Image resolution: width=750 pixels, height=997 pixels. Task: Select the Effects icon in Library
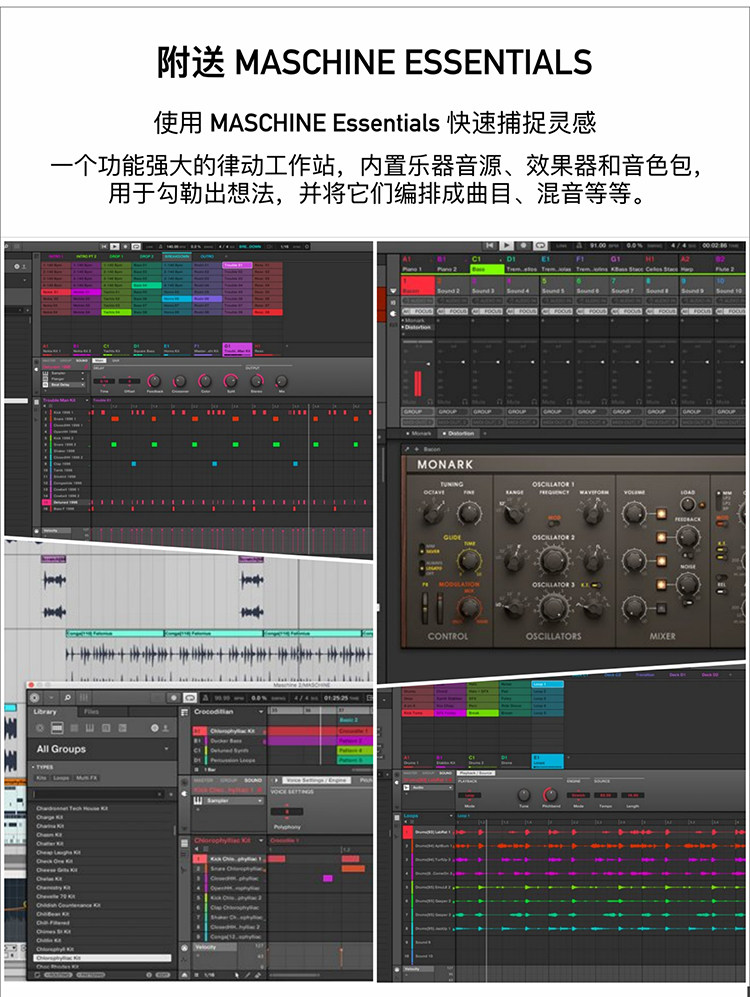[x=106, y=728]
